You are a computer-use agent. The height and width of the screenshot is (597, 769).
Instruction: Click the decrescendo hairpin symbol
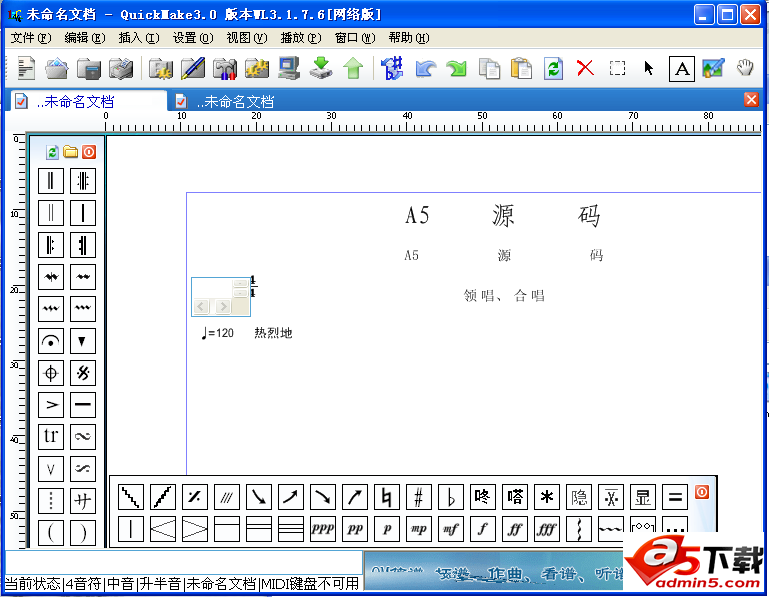(x=195, y=529)
